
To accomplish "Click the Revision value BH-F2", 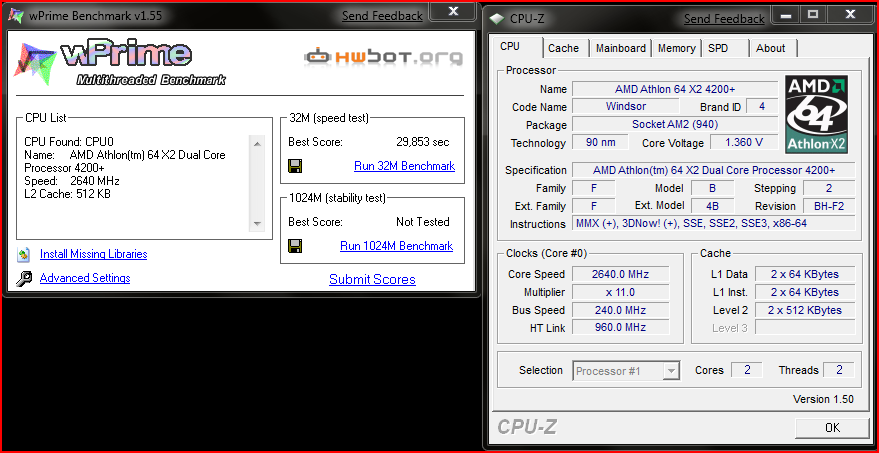I will coord(829,206).
